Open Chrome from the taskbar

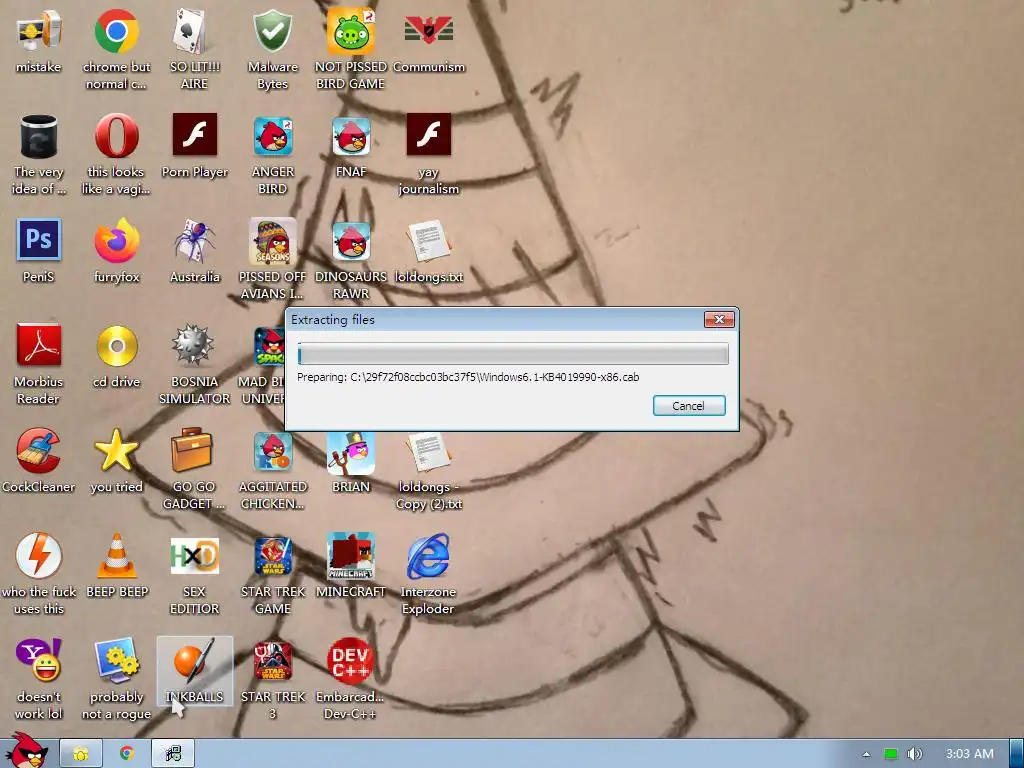(127, 754)
